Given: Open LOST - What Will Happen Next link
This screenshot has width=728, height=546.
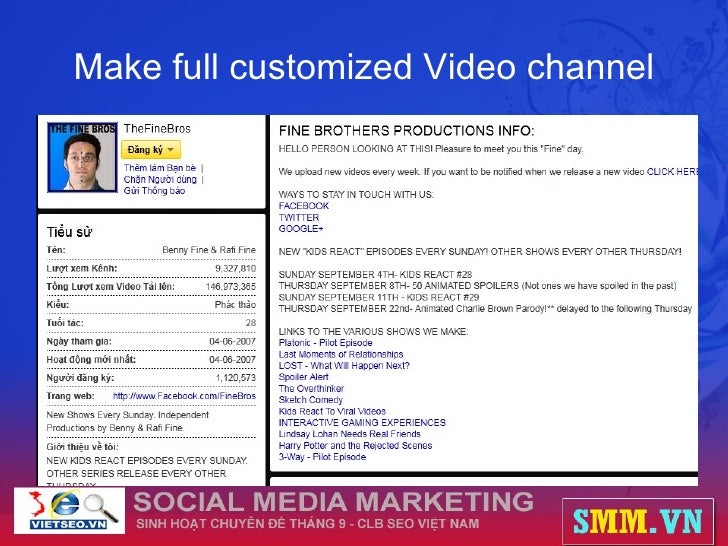Looking at the screenshot, I should pos(344,365).
